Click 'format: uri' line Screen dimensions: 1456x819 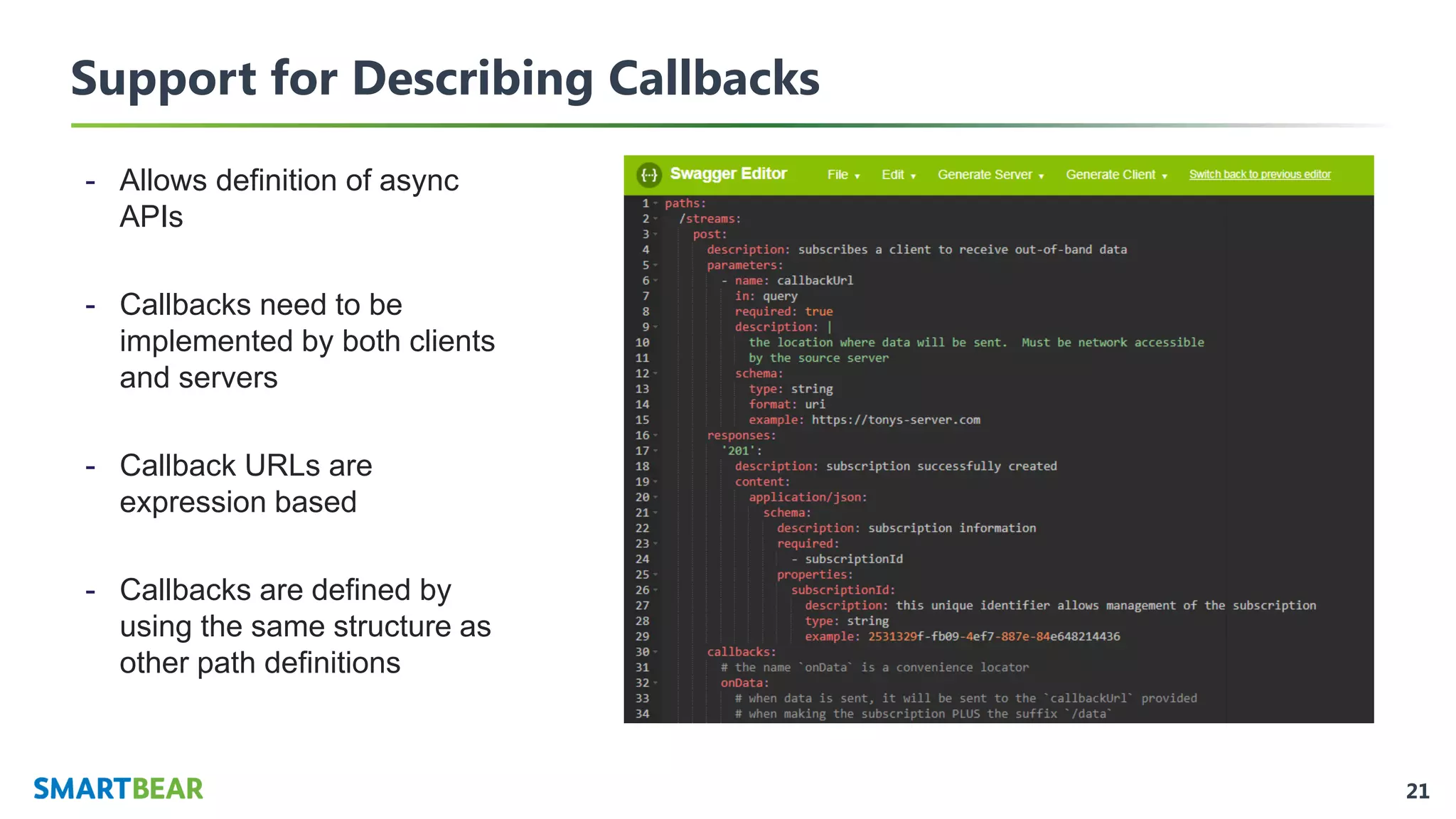point(787,405)
